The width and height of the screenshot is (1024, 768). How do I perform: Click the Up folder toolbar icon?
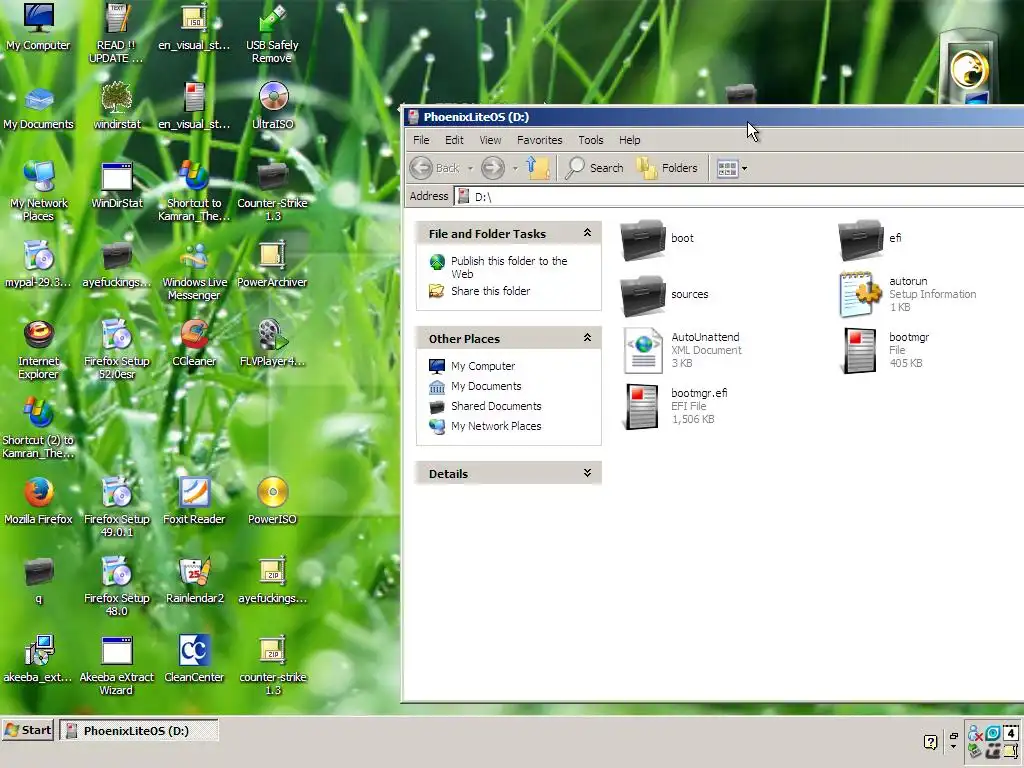point(538,168)
